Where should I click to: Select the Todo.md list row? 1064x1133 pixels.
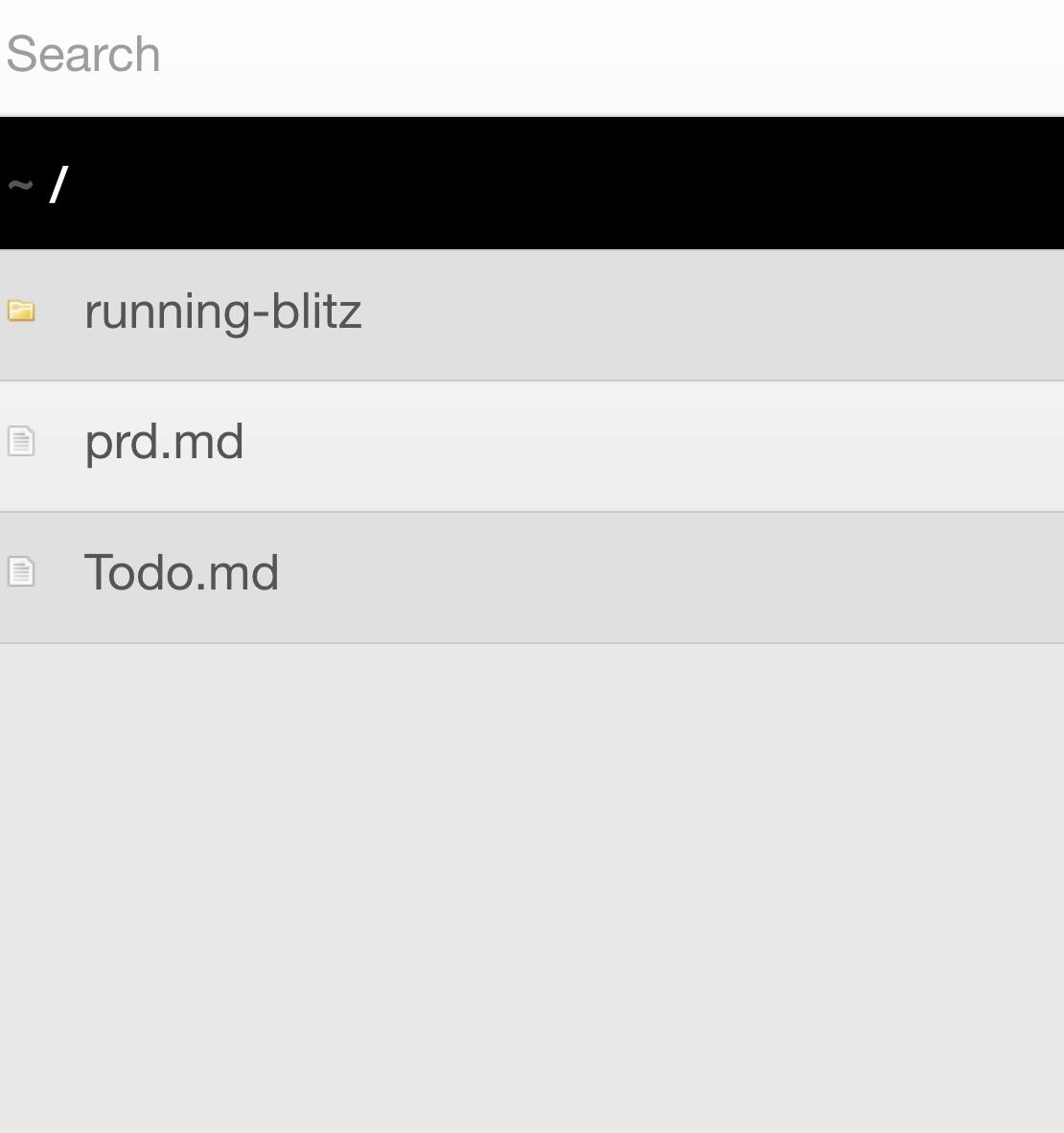pos(532,577)
